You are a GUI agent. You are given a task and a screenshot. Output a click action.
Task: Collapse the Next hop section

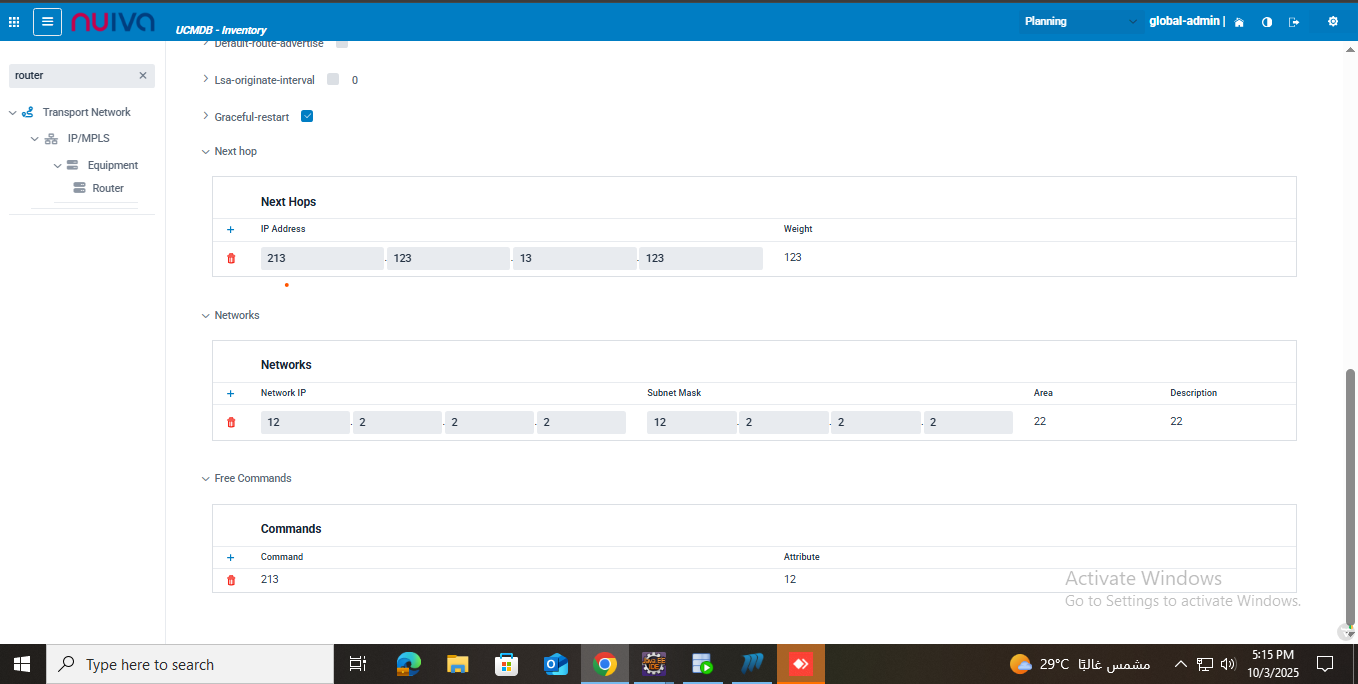(206, 152)
